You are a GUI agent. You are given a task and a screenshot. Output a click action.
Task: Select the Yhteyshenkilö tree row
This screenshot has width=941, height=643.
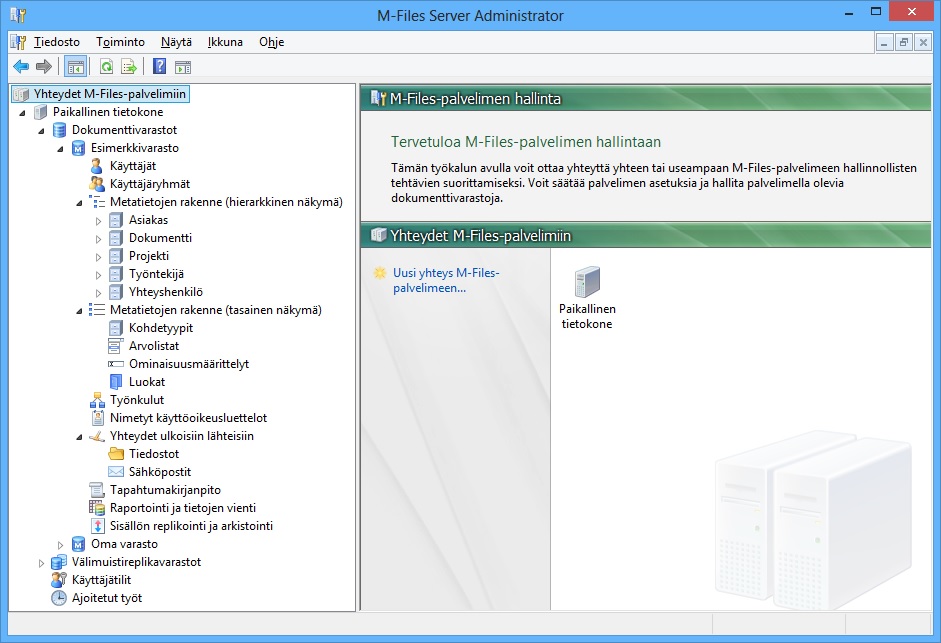[166, 292]
